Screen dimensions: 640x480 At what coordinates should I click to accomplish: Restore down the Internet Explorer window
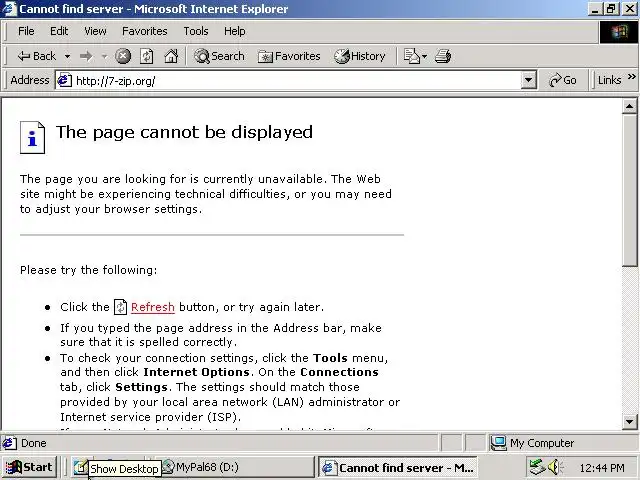click(611, 9)
